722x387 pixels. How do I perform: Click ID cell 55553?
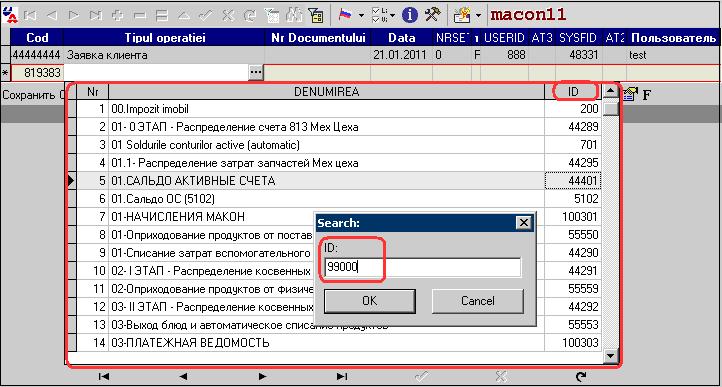573,325
